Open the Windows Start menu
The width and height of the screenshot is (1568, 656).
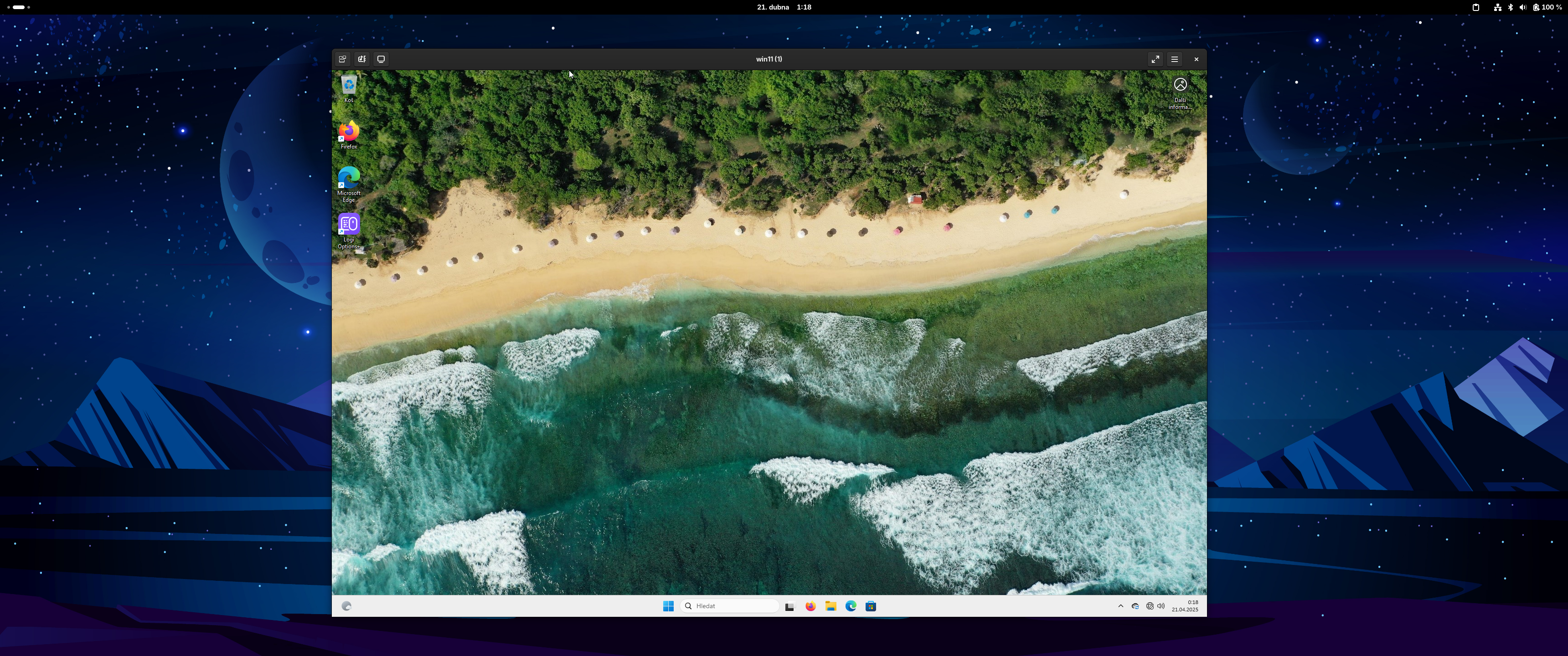(668, 606)
